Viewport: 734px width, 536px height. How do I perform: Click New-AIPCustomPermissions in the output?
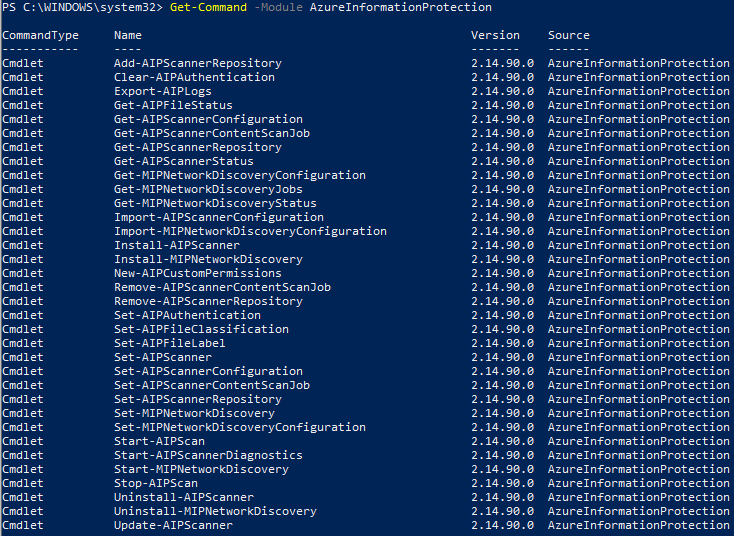[198, 274]
